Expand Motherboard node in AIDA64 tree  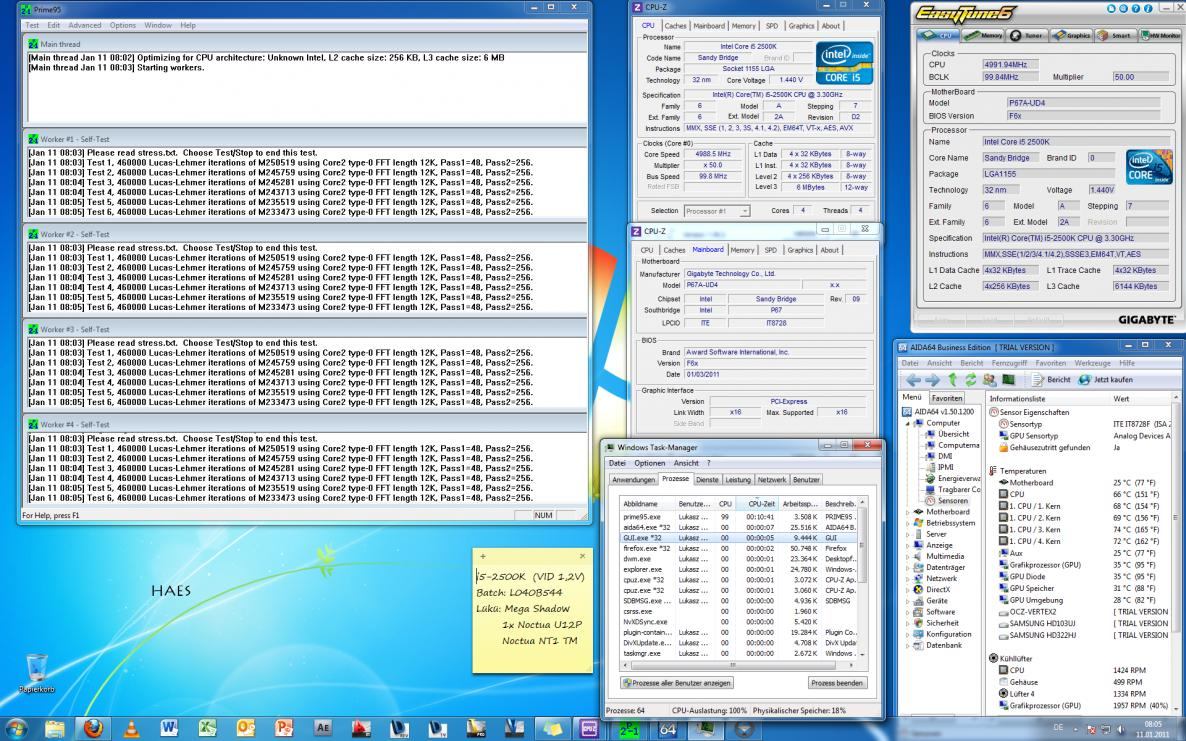pos(908,512)
